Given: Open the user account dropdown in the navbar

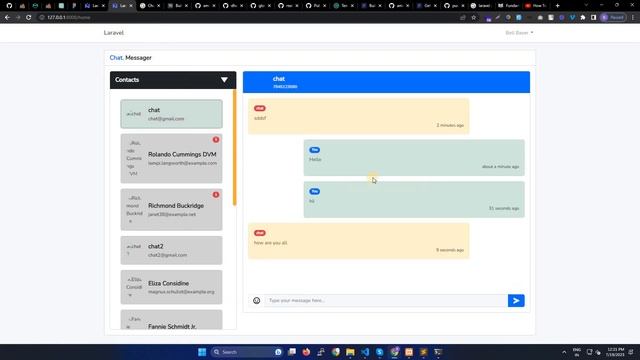Looking at the screenshot, I should click(519, 33).
